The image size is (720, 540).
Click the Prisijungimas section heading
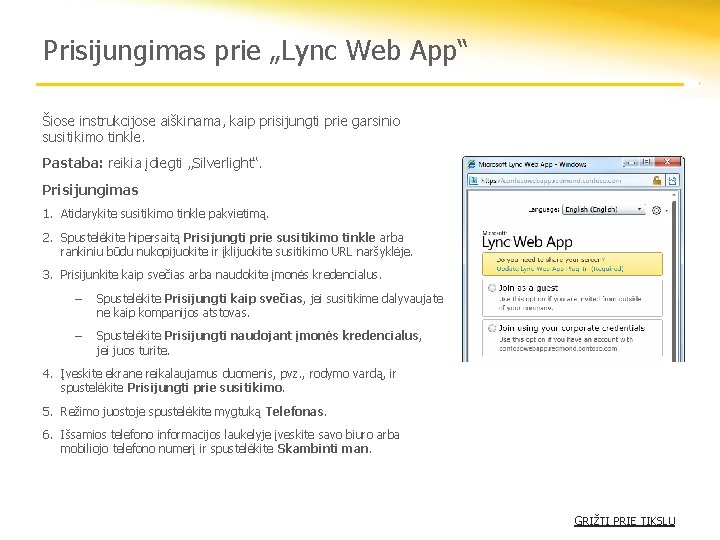click(x=90, y=190)
